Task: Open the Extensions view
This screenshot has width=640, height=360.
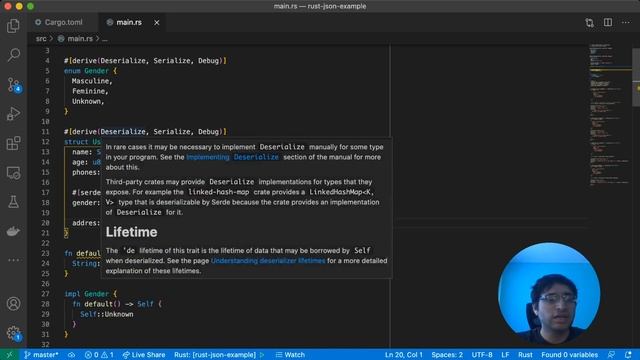Action: [13, 143]
